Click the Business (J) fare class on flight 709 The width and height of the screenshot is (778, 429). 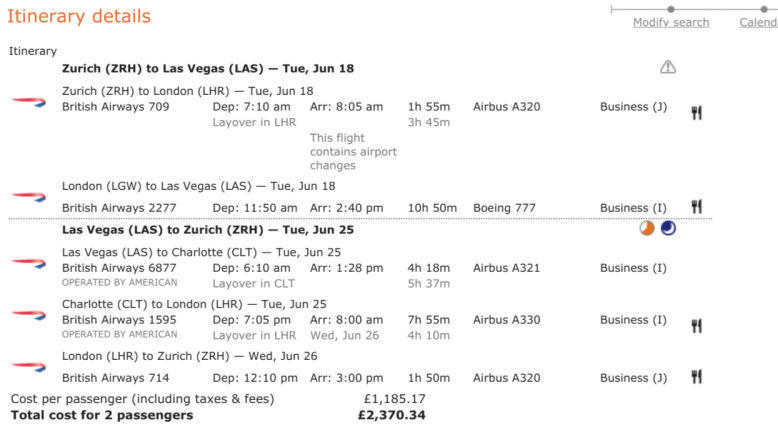point(634,107)
